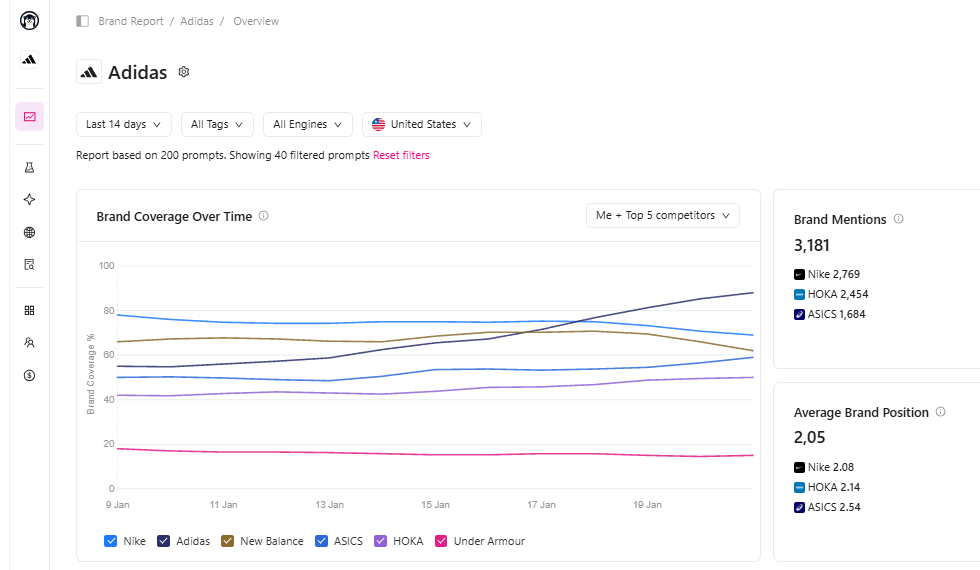Open the grid apps sidebar icon
The height and width of the screenshot is (570, 980).
(29, 311)
